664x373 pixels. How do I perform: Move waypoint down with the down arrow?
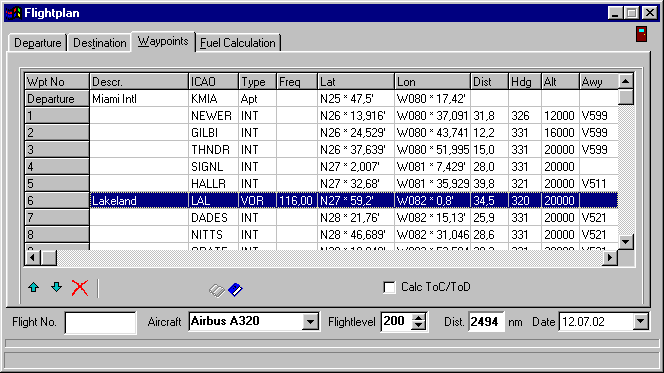(56, 288)
